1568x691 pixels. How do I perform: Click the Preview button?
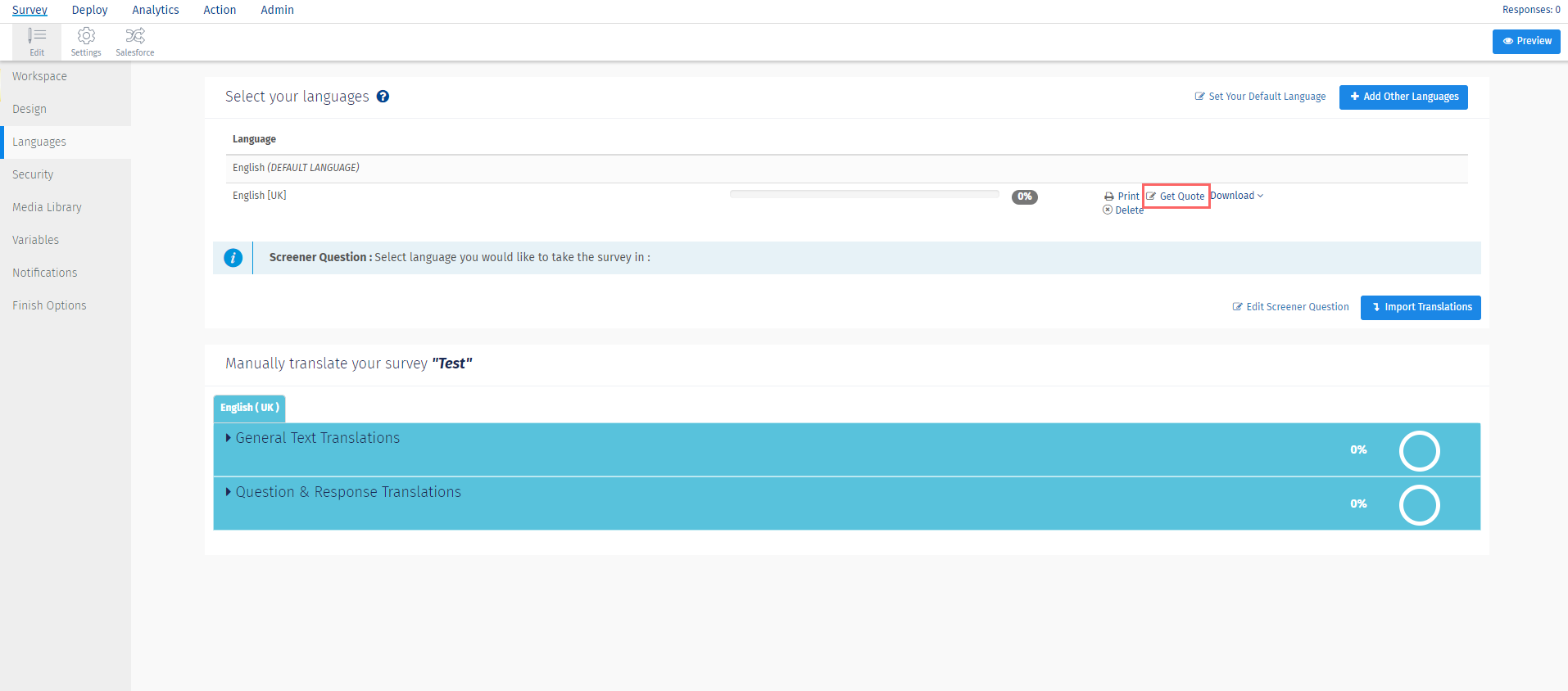(x=1526, y=41)
